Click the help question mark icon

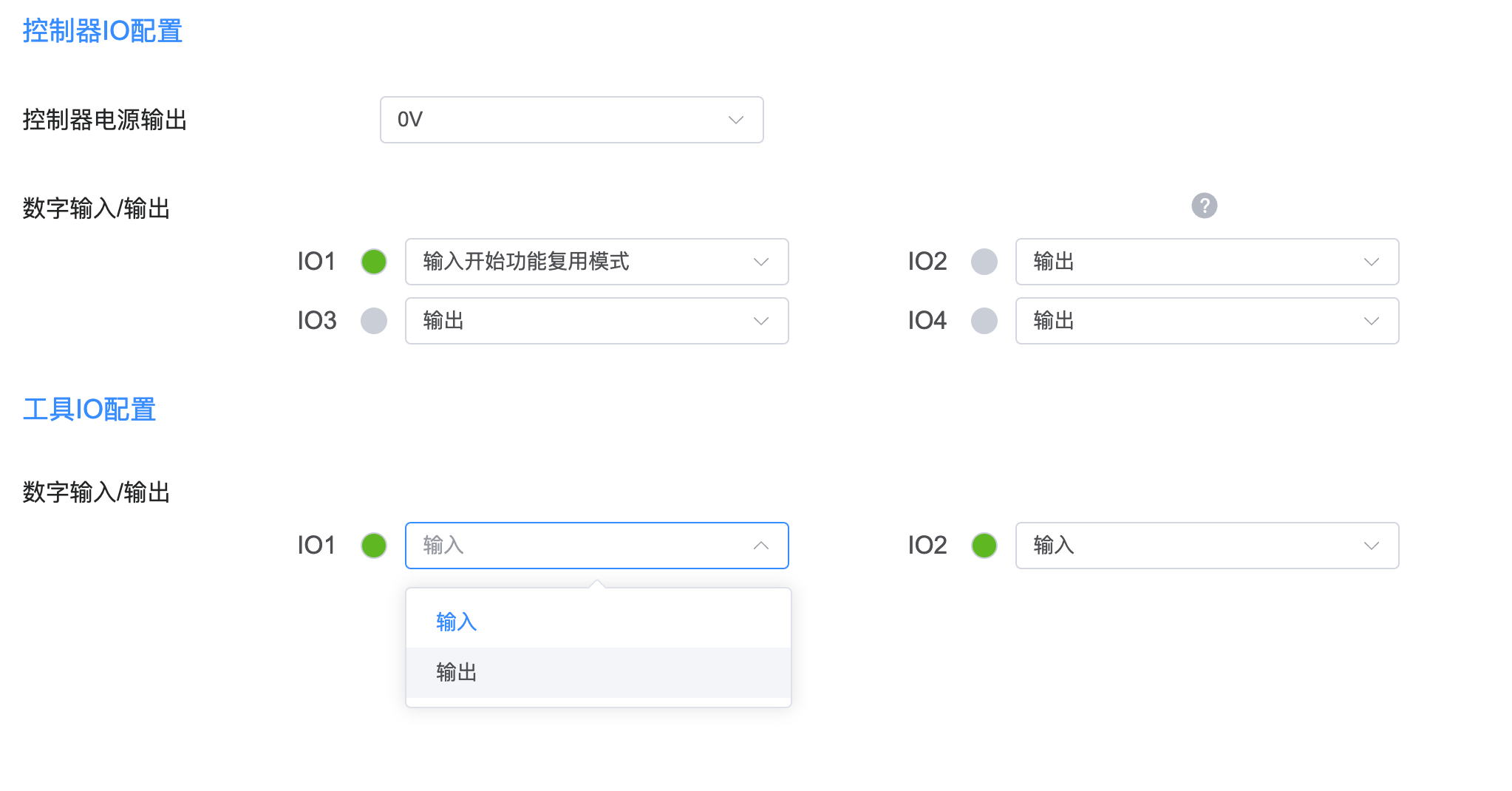(1204, 206)
